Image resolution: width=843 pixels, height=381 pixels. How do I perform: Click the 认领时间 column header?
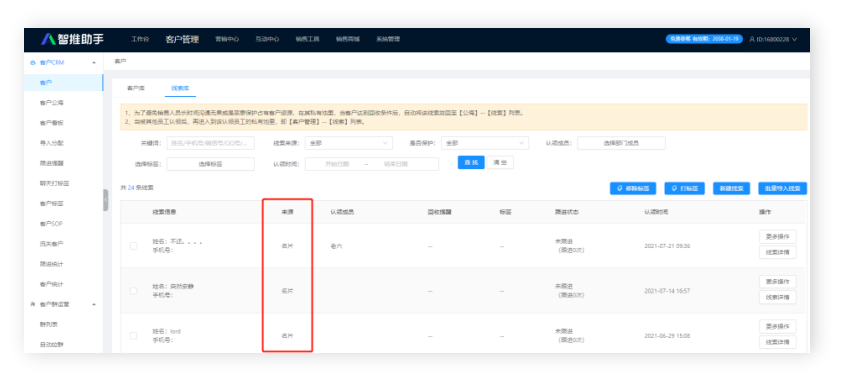pos(656,212)
